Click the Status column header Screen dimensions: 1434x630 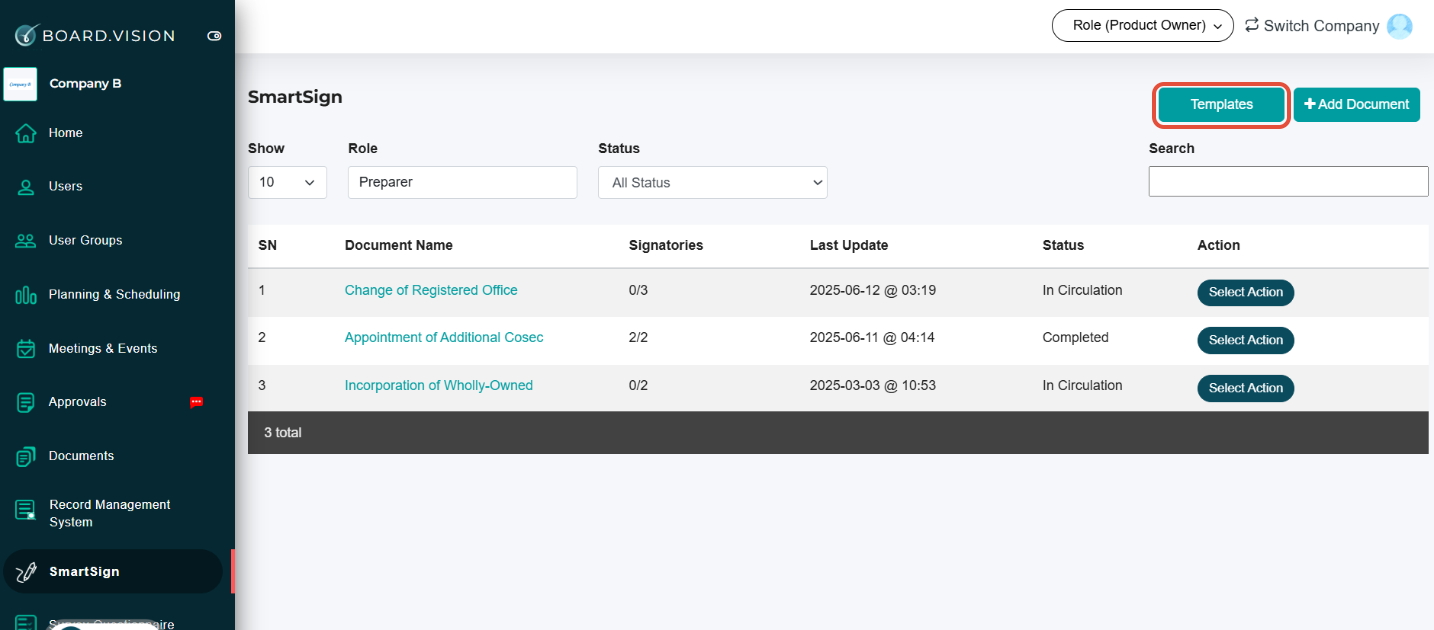tap(1063, 245)
